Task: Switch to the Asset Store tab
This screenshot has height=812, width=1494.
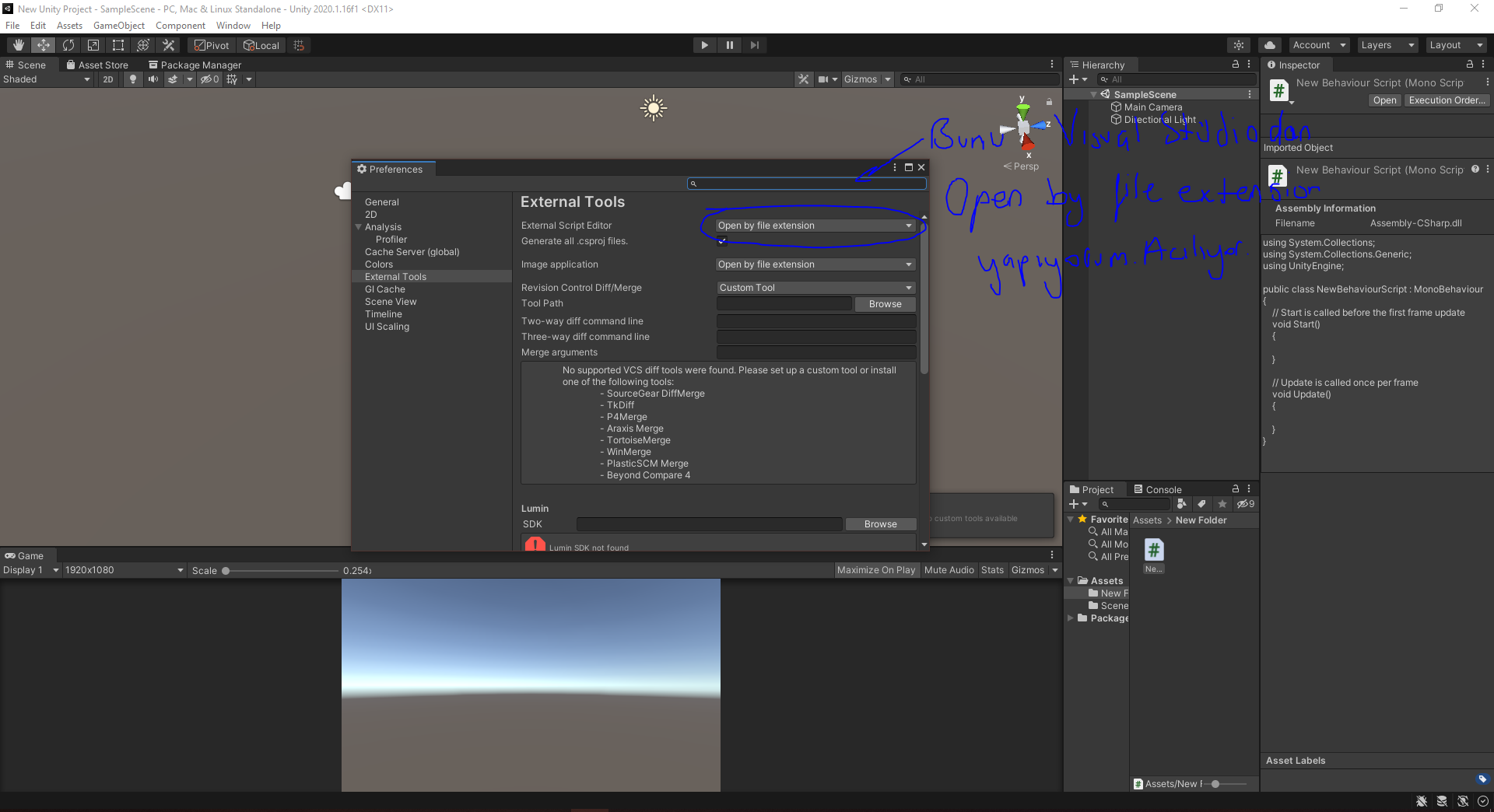Action: pos(97,65)
